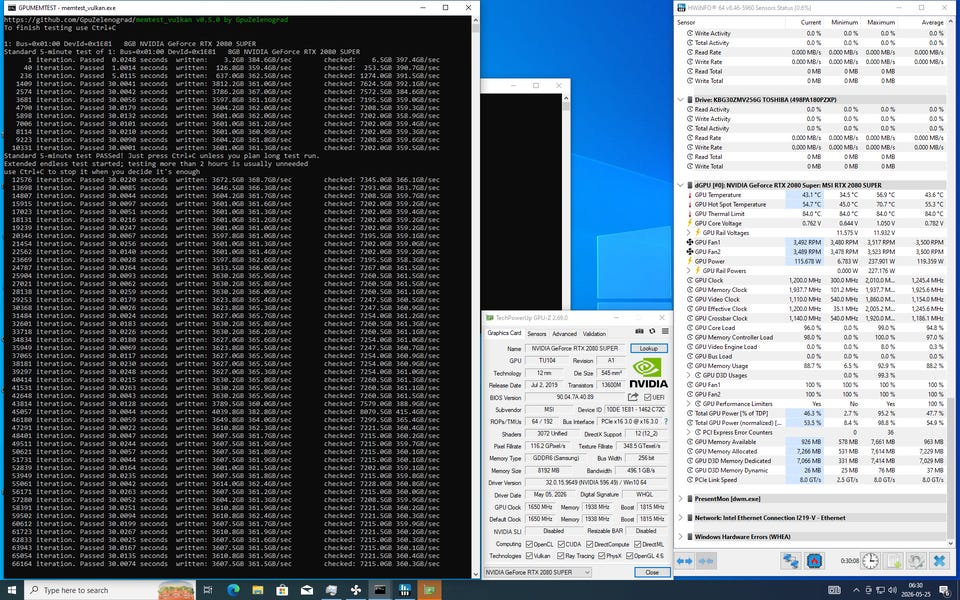960x600 pixels.
Task: Click HWiNFO clock reset-timer icon
Action: click(870, 560)
